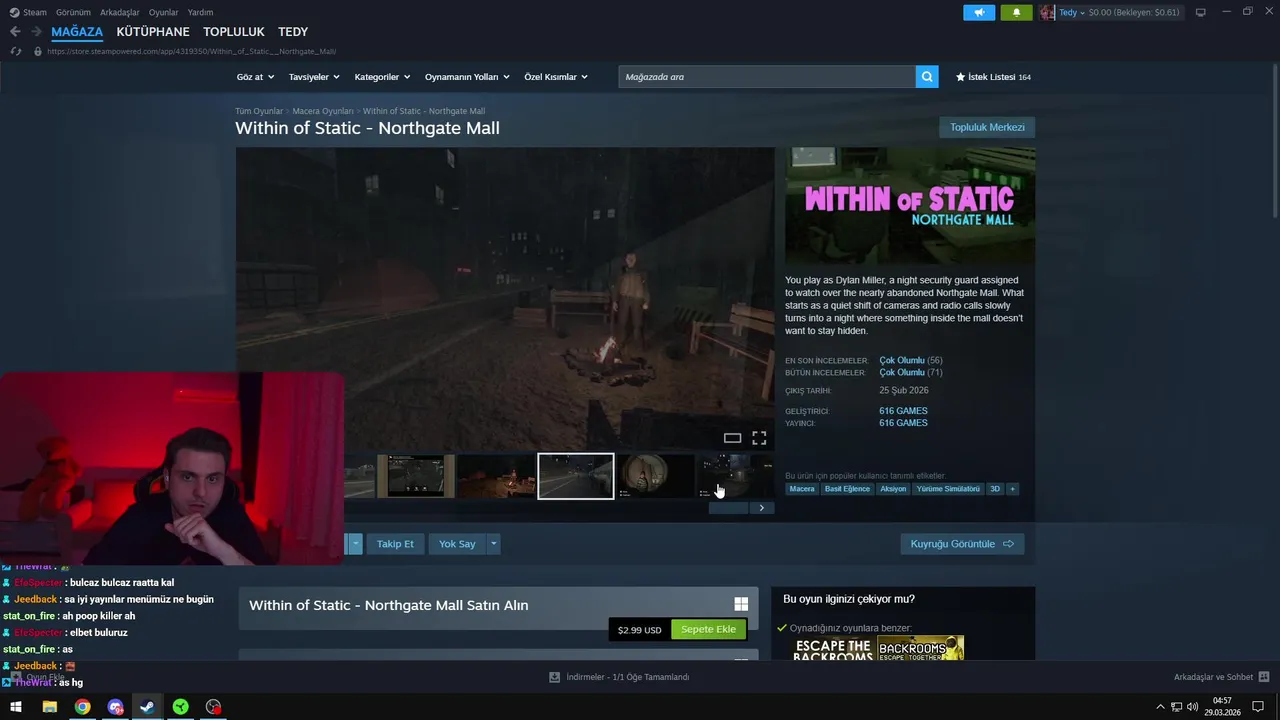Go back with the left arrow
The height and width of the screenshot is (720, 1280).
15,32
